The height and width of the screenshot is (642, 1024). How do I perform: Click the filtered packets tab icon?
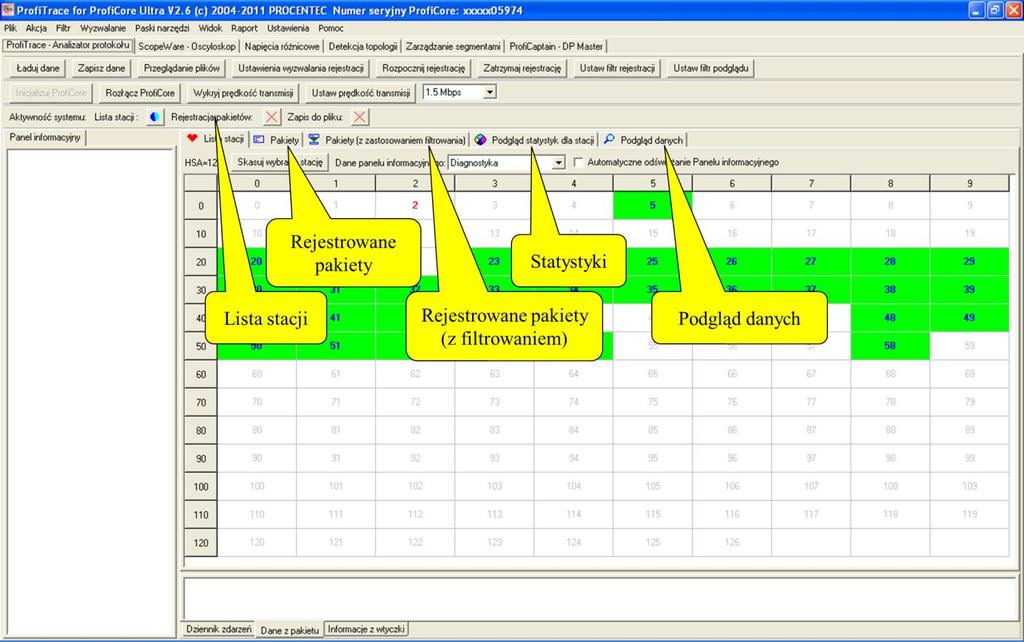314,139
